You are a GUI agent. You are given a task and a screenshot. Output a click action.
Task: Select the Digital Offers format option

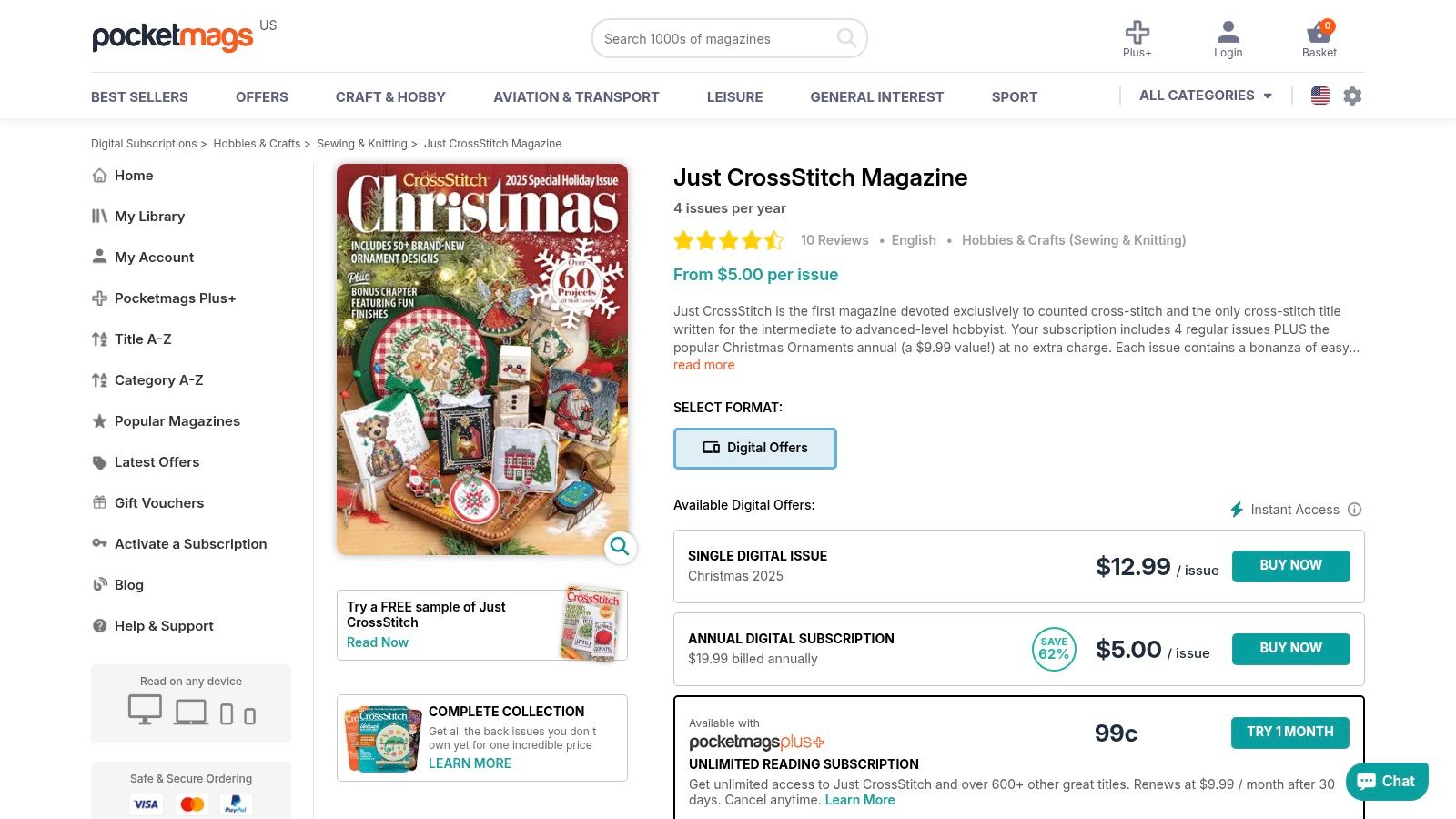(755, 449)
